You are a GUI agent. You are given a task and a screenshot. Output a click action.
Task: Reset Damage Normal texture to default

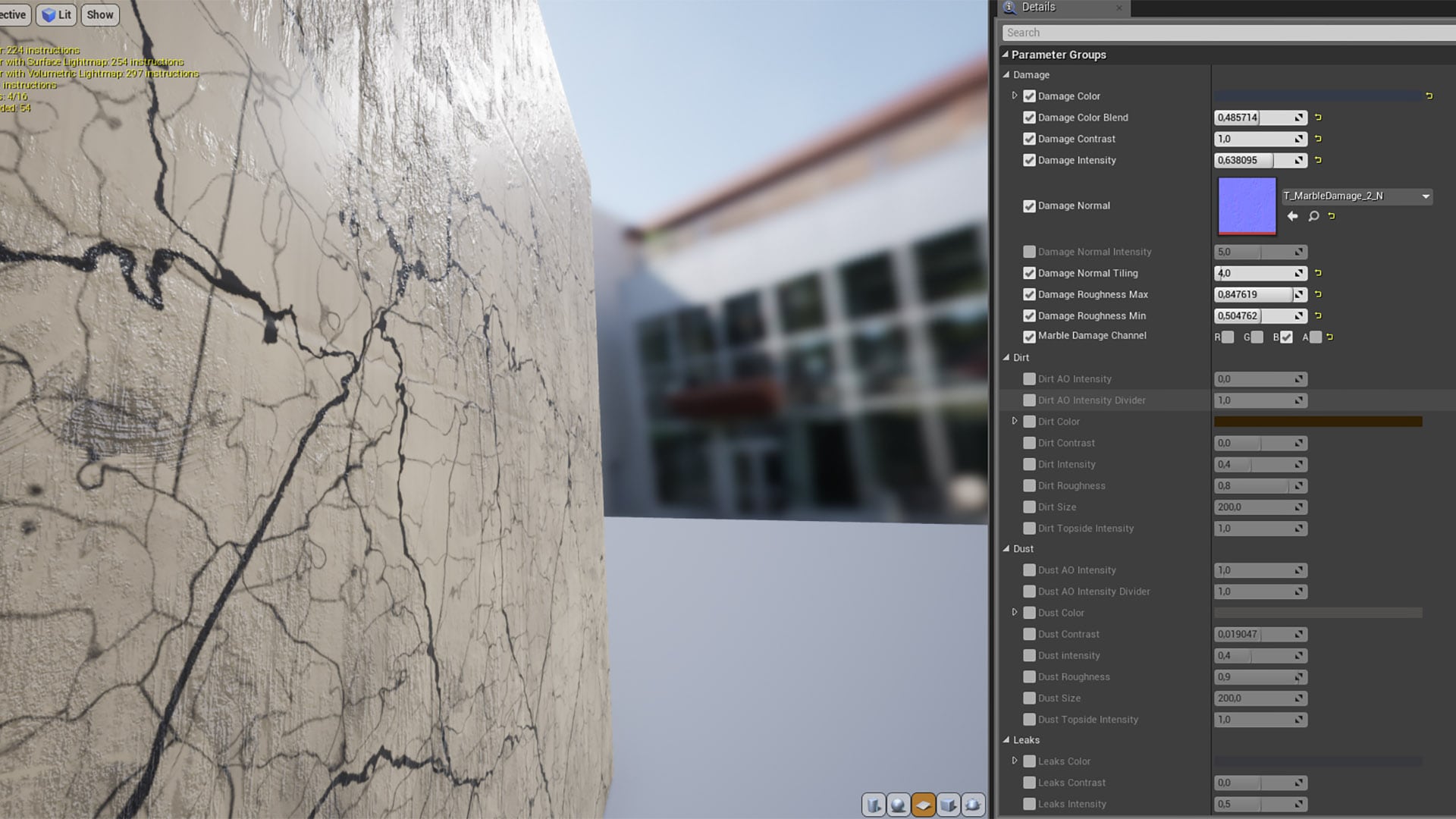point(1332,216)
